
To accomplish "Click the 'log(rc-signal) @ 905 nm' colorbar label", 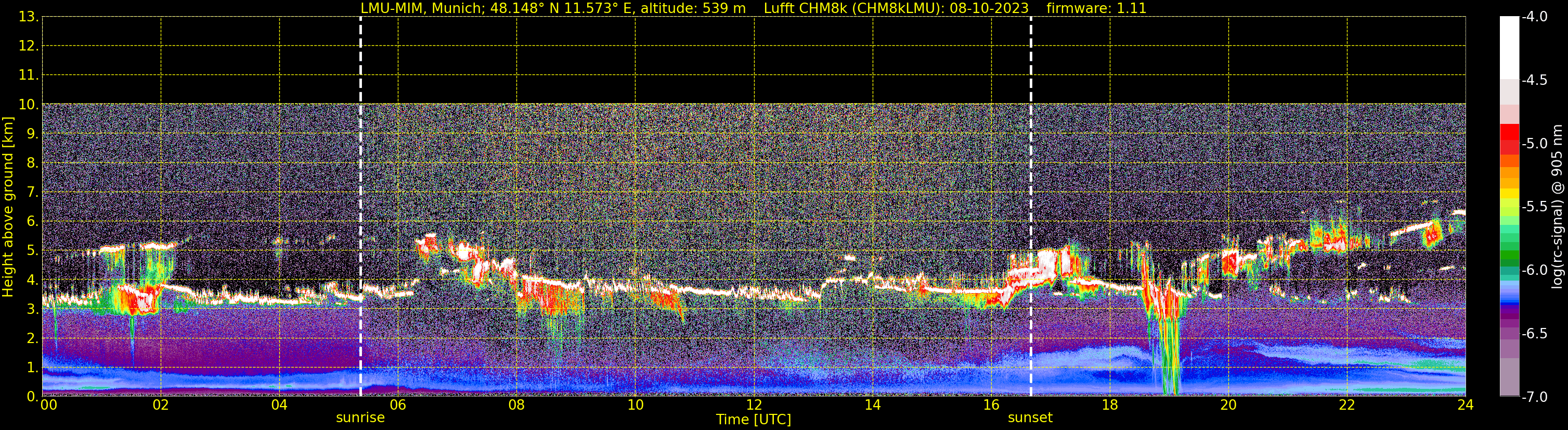I will click(x=1557, y=207).
